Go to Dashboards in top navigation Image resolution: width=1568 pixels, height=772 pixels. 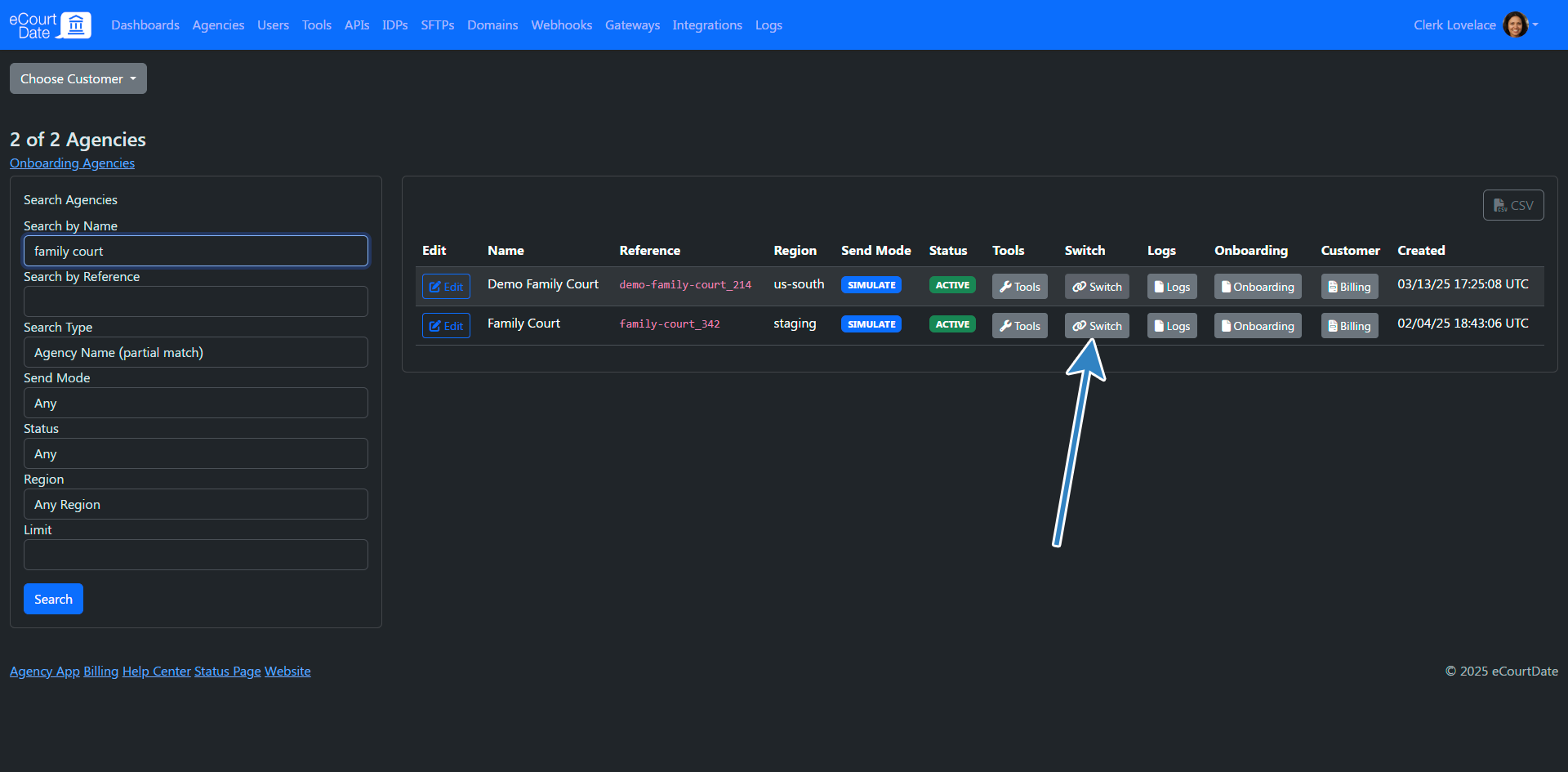(x=145, y=25)
